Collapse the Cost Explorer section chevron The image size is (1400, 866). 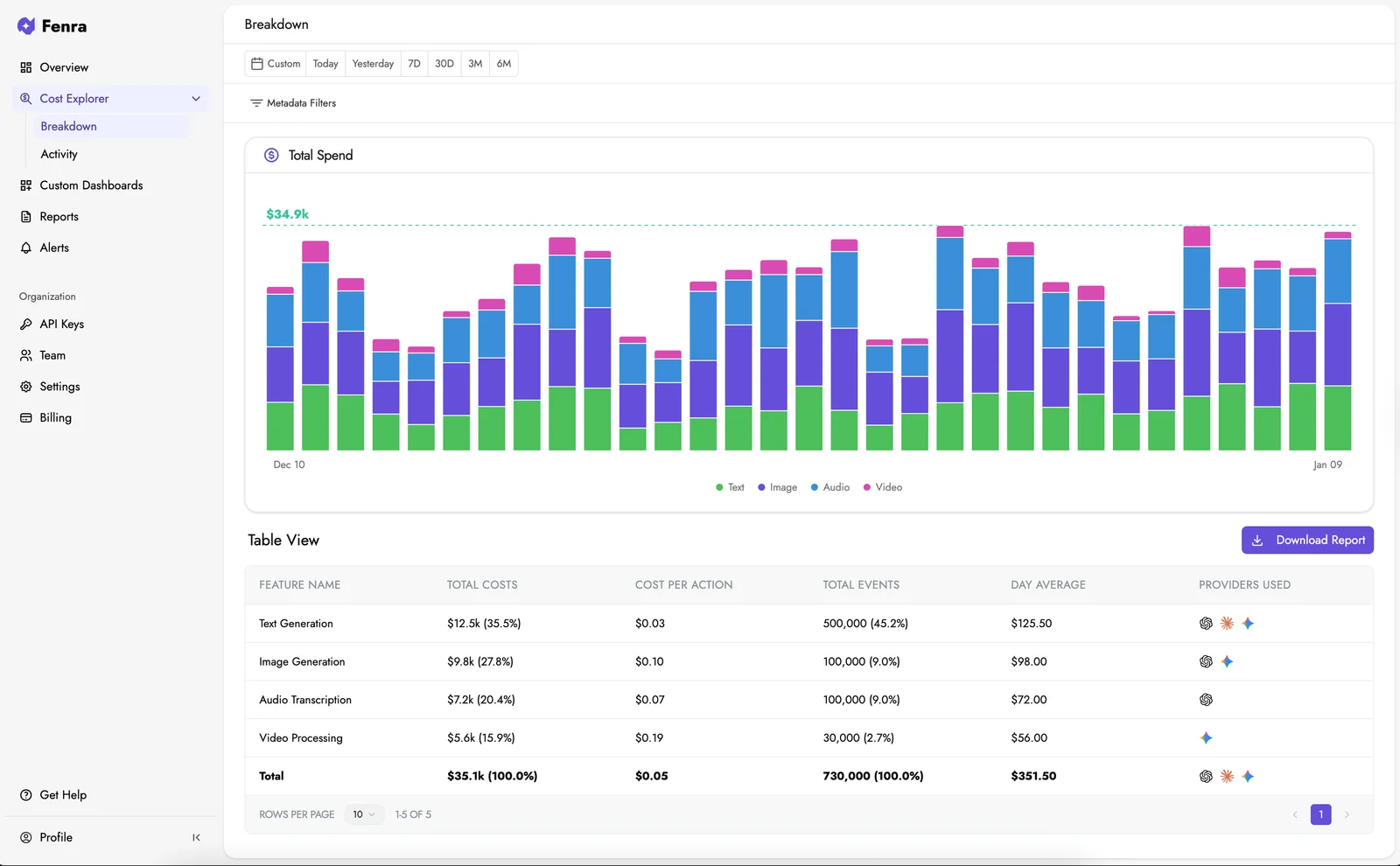point(196,98)
